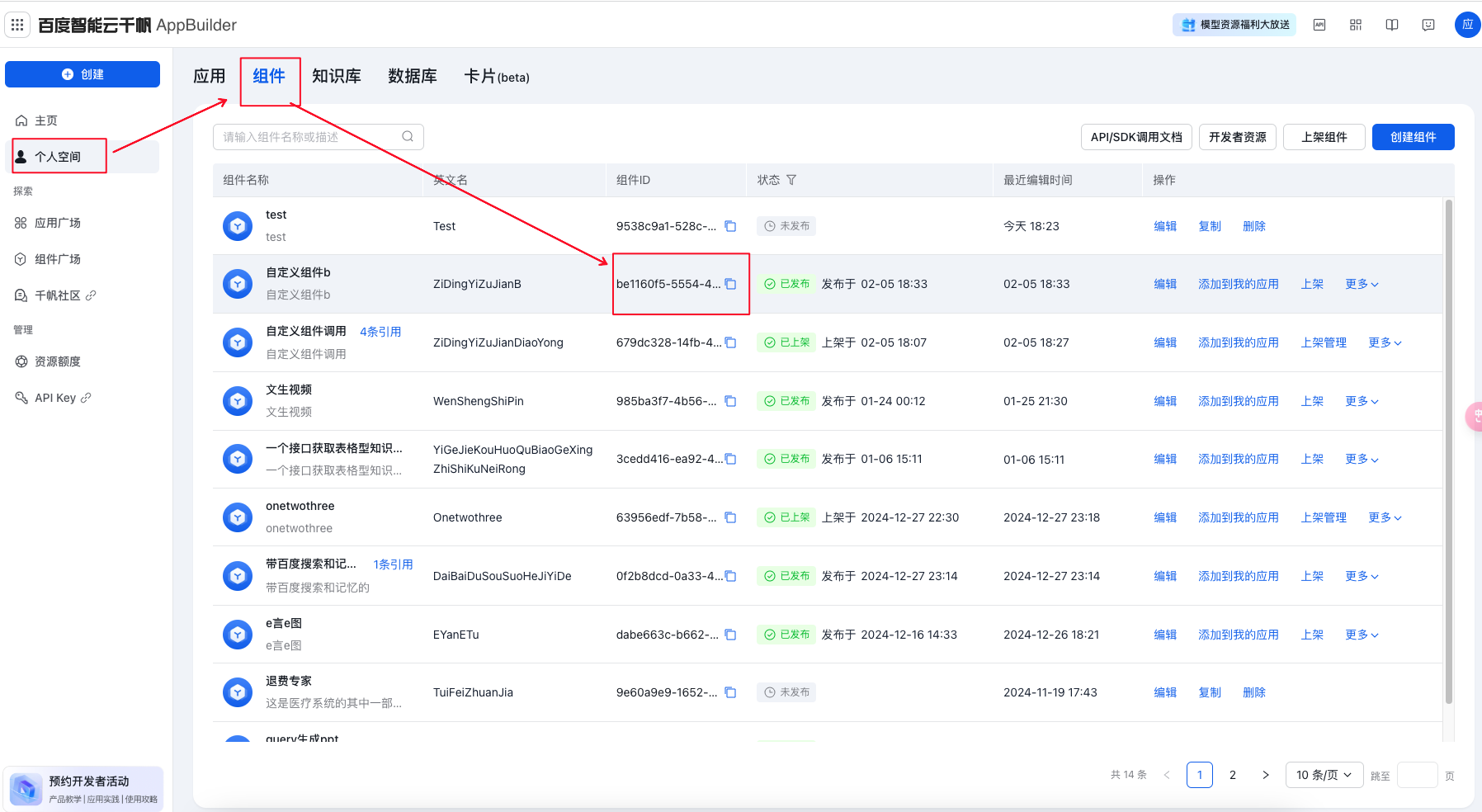The image size is (1482, 812).
Task: Click 编辑 for the test component
Action: [x=1165, y=226]
